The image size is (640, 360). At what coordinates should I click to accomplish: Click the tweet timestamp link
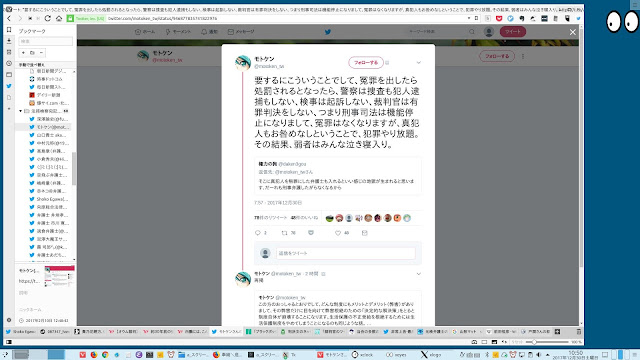coord(278,202)
